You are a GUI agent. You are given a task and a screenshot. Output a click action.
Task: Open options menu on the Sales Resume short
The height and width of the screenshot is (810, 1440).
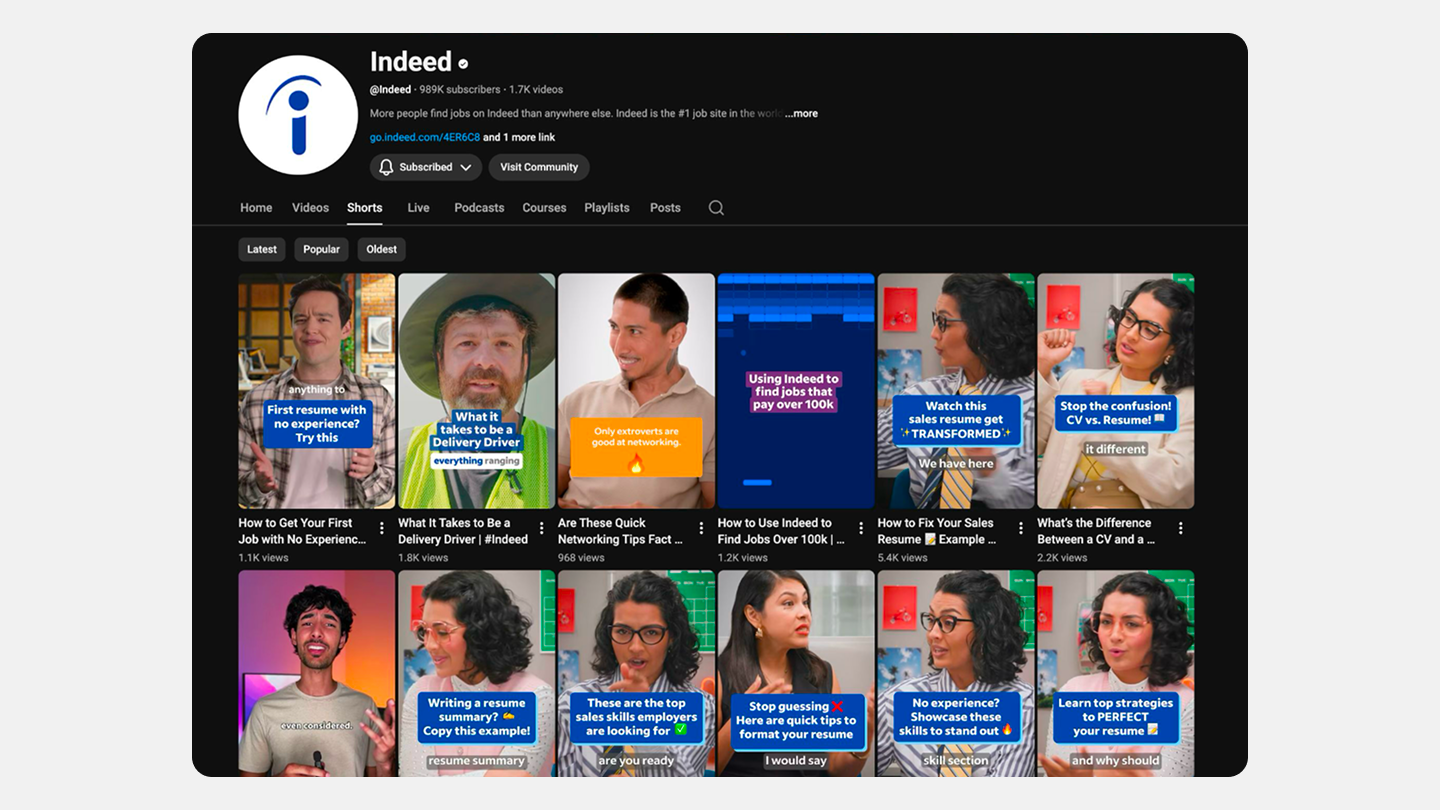1020,527
